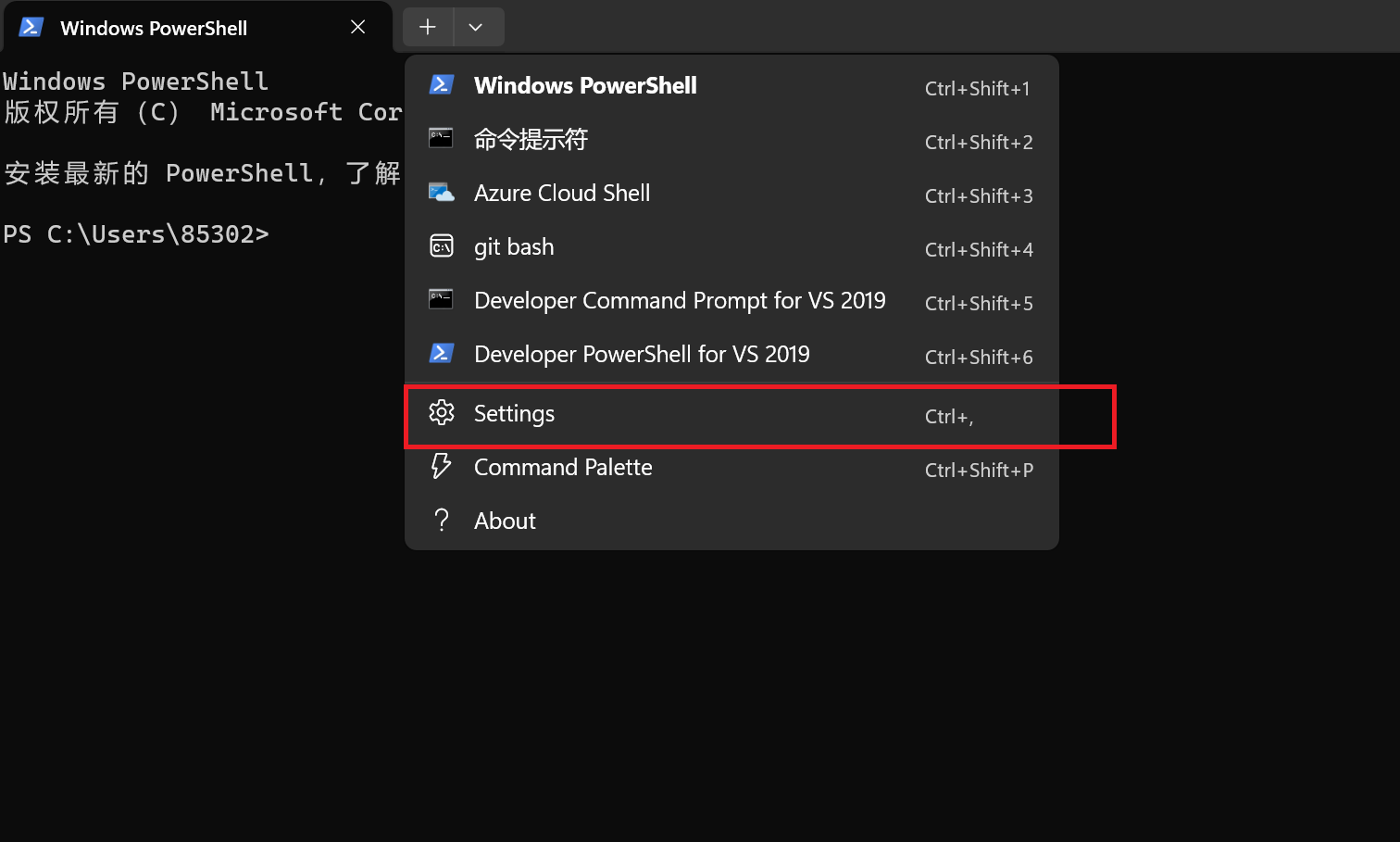Click the blue icon beside Windows PowerShell menu entry
Image resolution: width=1400 pixels, height=842 pixels.
442,85
